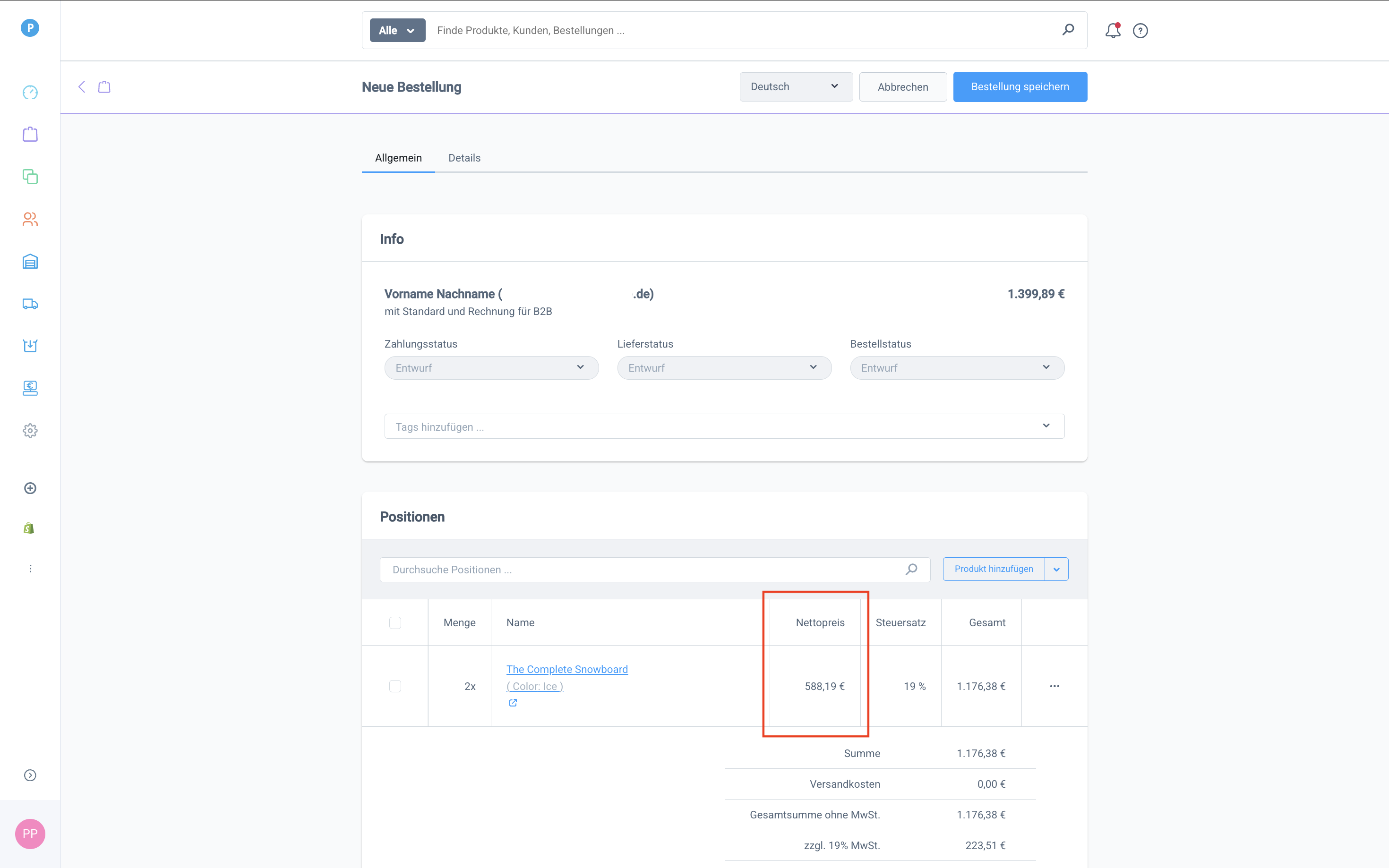This screenshot has height=868, width=1389.
Task: Switch to the Details tab
Action: pyautogui.click(x=464, y=158)
